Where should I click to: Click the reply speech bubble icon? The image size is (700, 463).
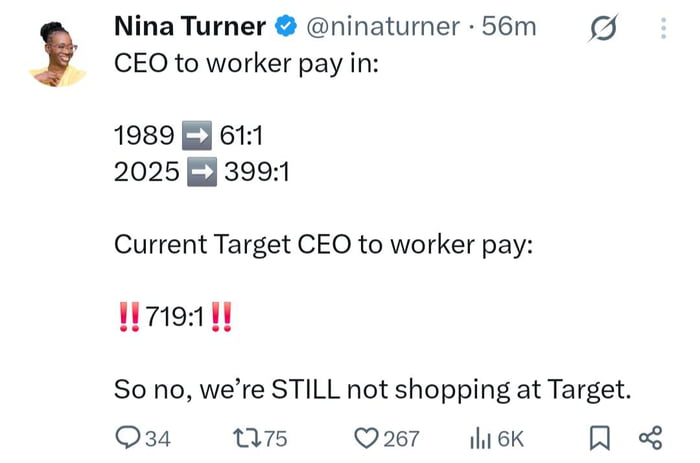coord(129,437)
